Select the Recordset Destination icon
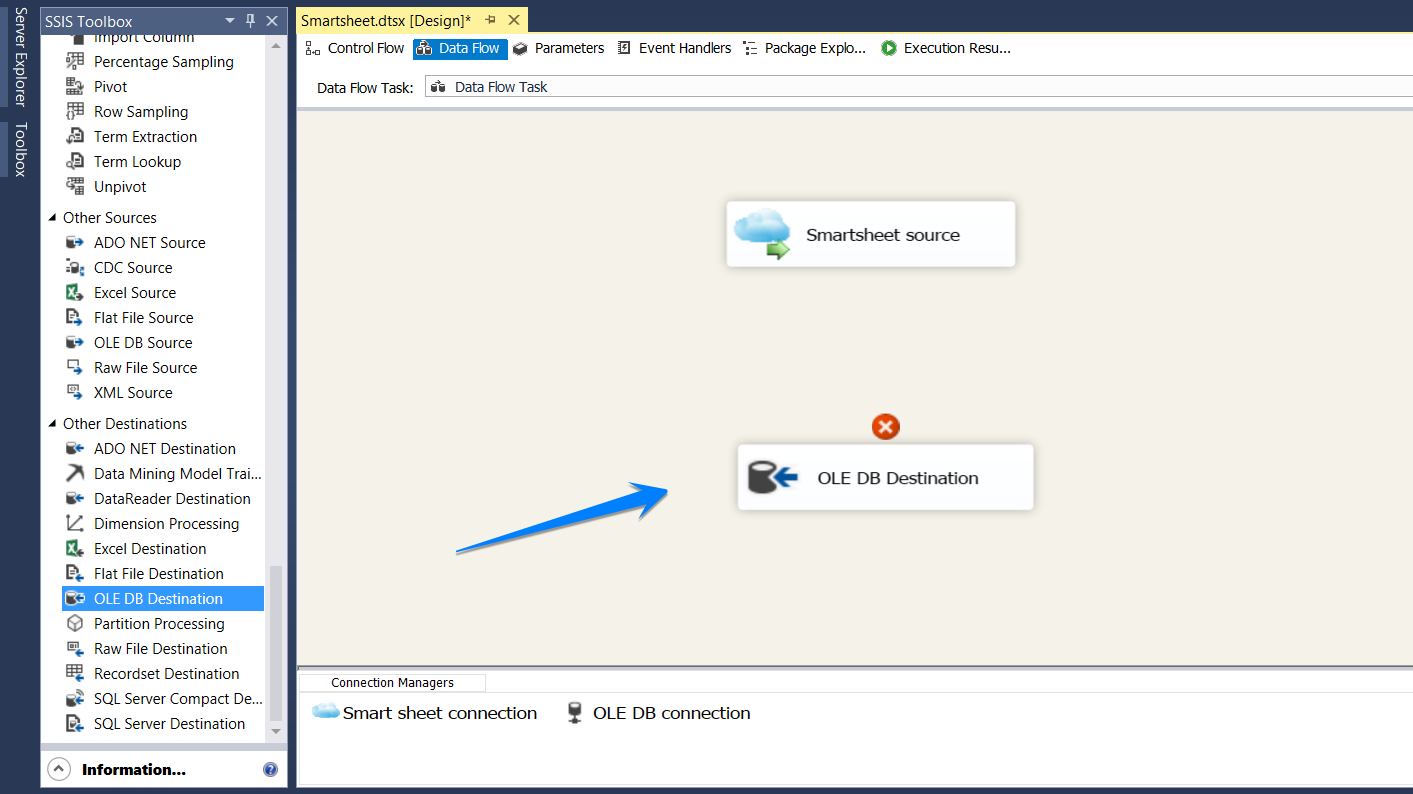1413x794 pixels. [x=75, y=673]
